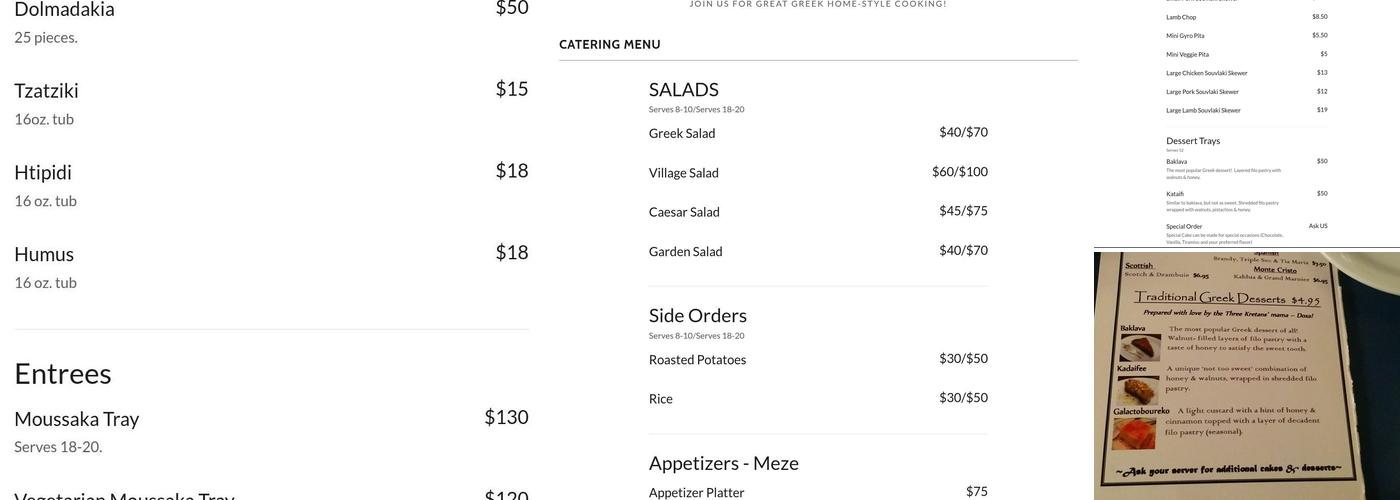Screen dimensions: 1400x500
Task: Open the Moussaka Tray entree
Action: [77, 419]
